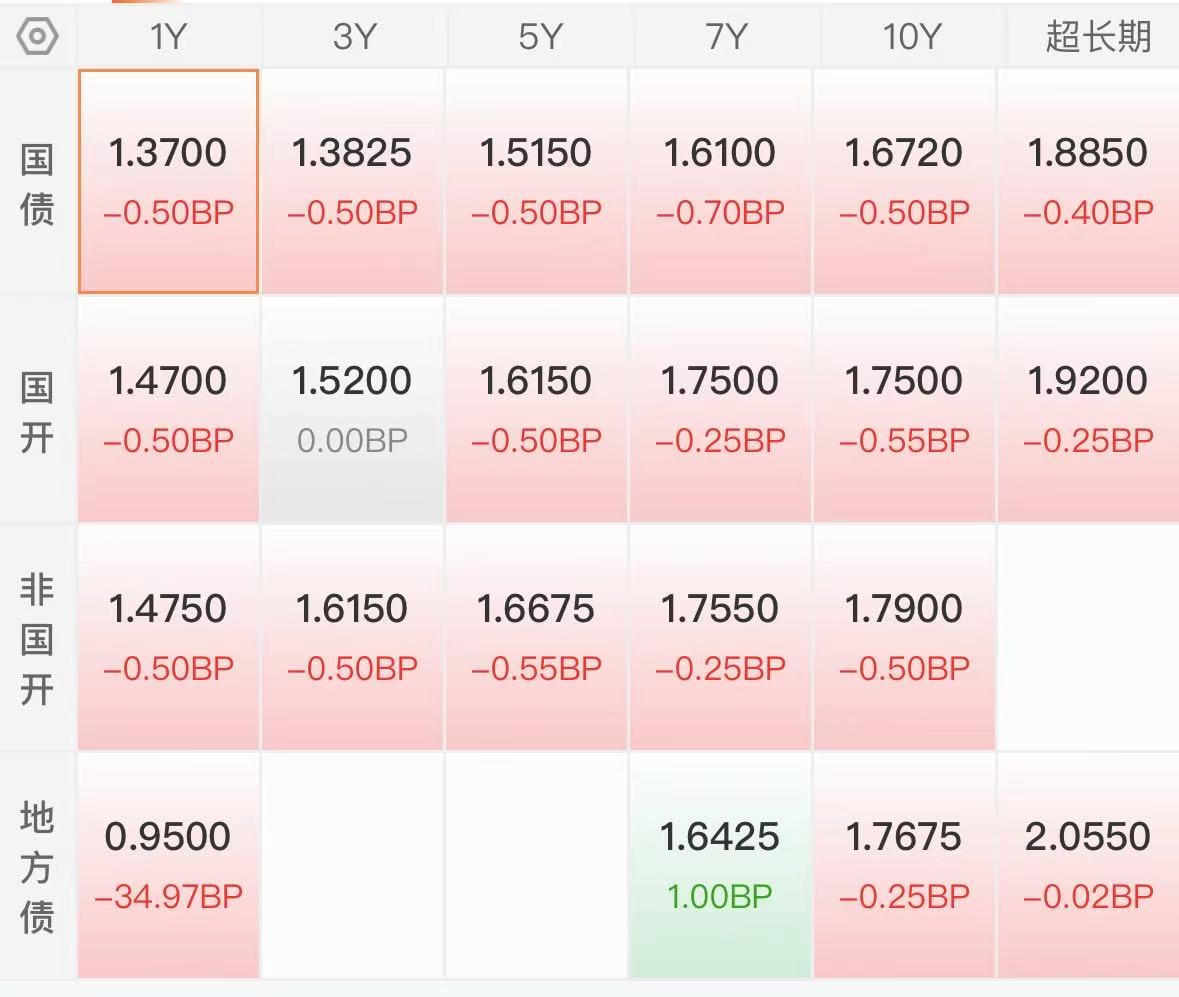
Task: Open 国债 超长期 cell showing 1.8850
Action: (x=1089, y=181)
